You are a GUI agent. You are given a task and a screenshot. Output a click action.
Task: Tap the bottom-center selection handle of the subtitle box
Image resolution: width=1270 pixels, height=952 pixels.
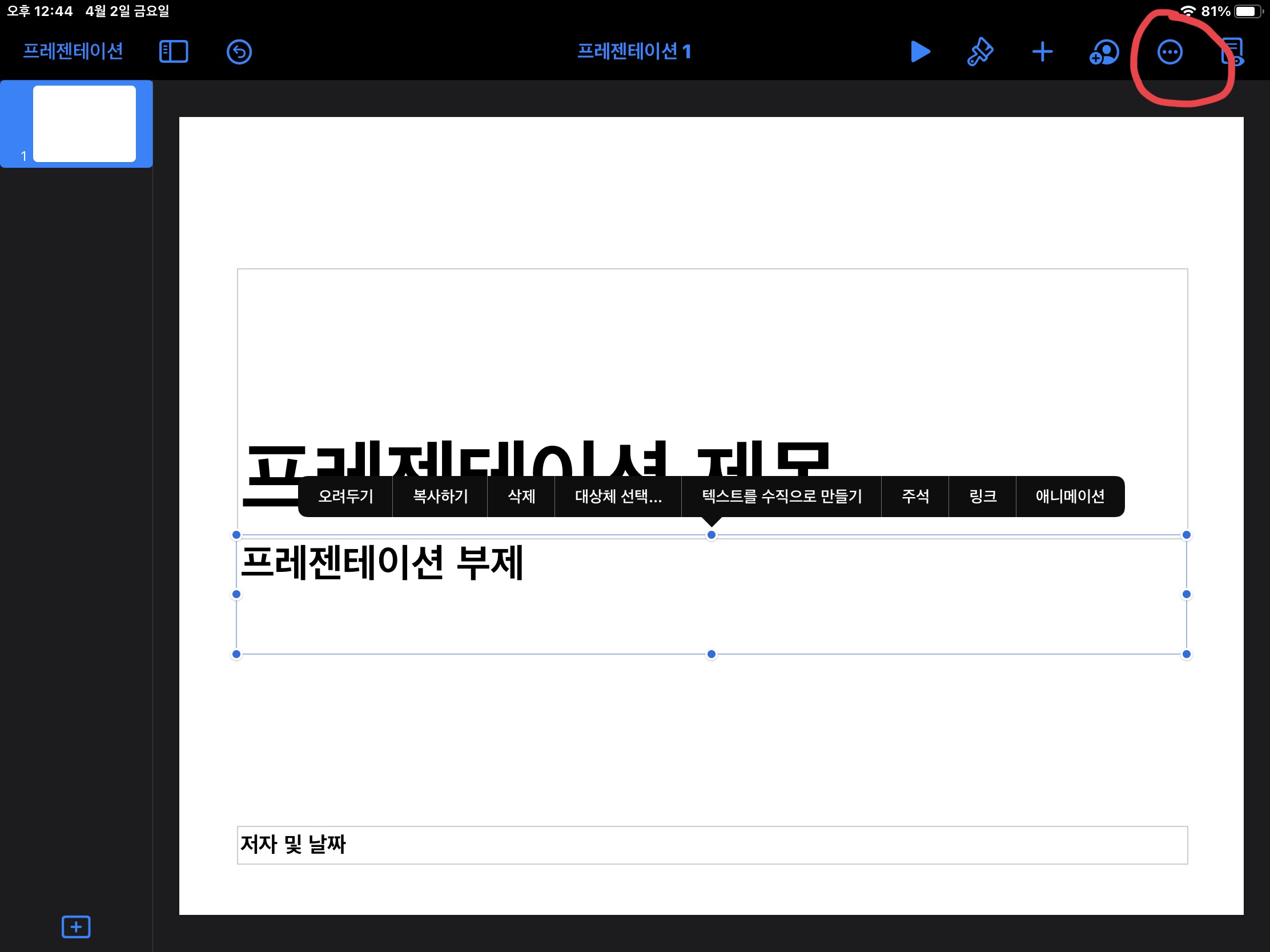click(x=712, y=654)
